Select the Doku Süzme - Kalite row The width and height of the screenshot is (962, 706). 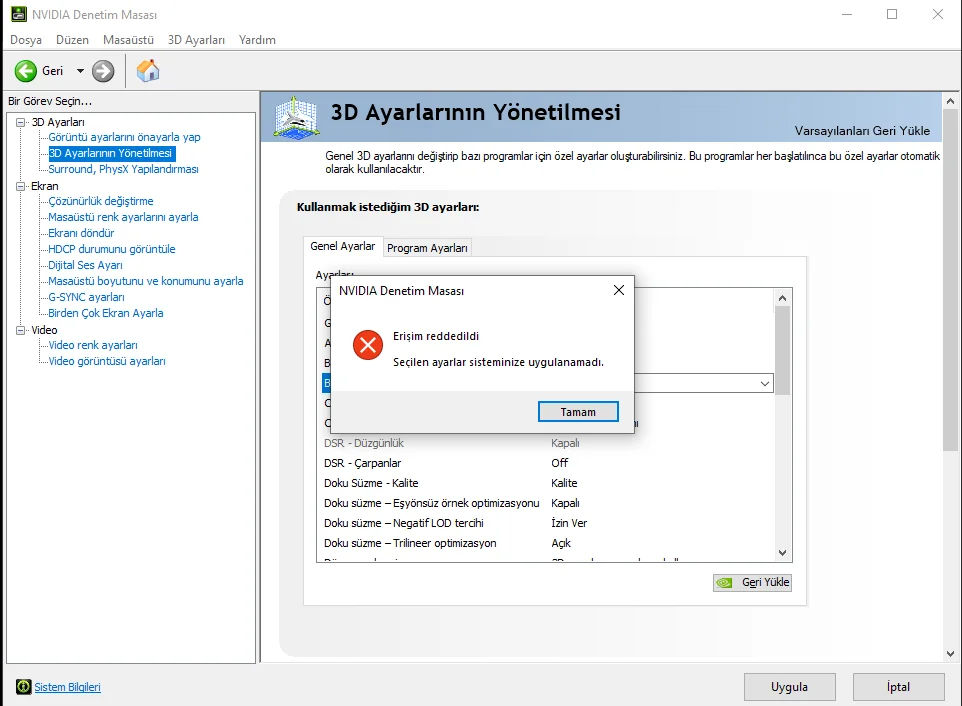(x=548, y=483)
